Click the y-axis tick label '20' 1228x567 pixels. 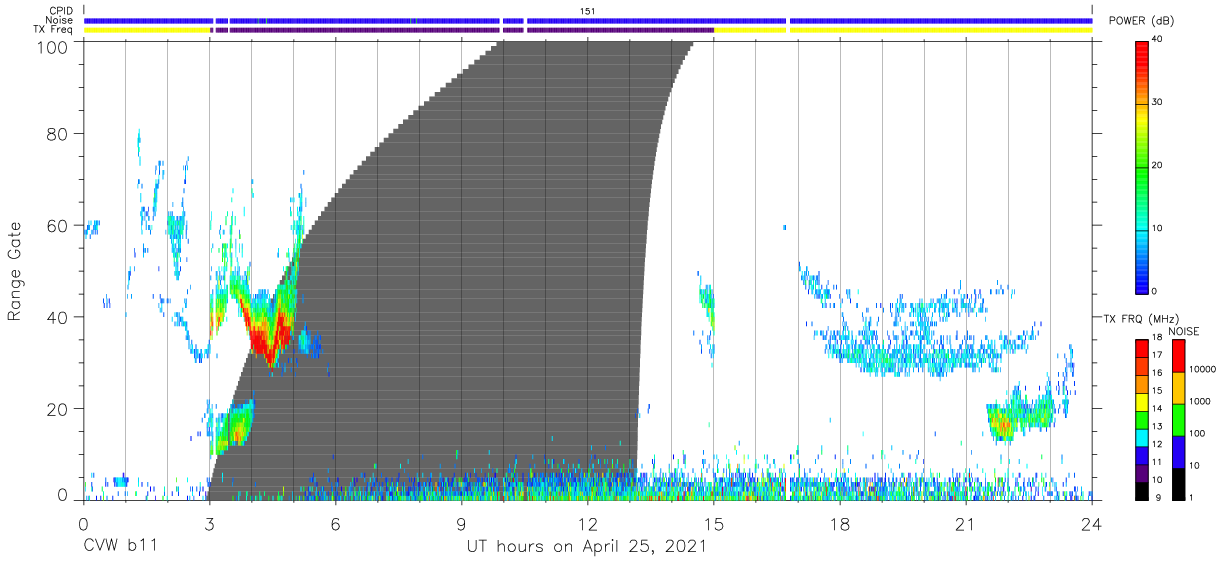click(58, 409)
